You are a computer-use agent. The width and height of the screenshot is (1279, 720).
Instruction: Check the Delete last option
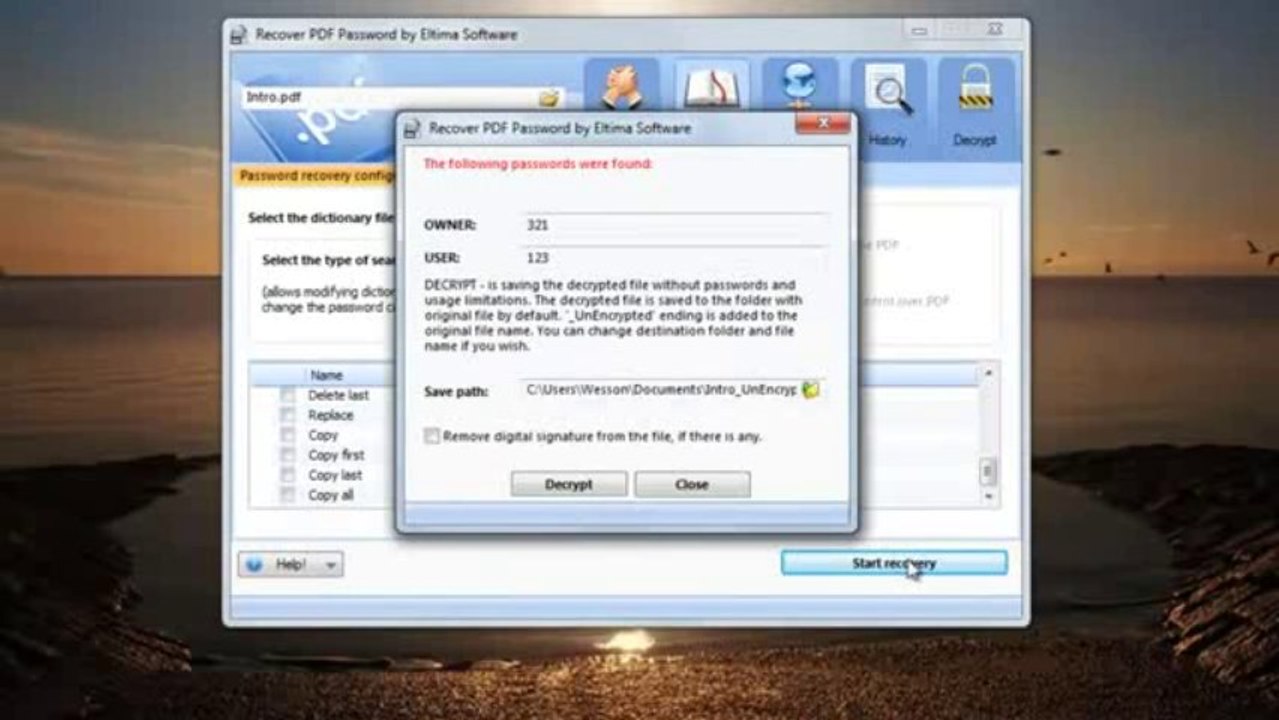tap(288, 395)
